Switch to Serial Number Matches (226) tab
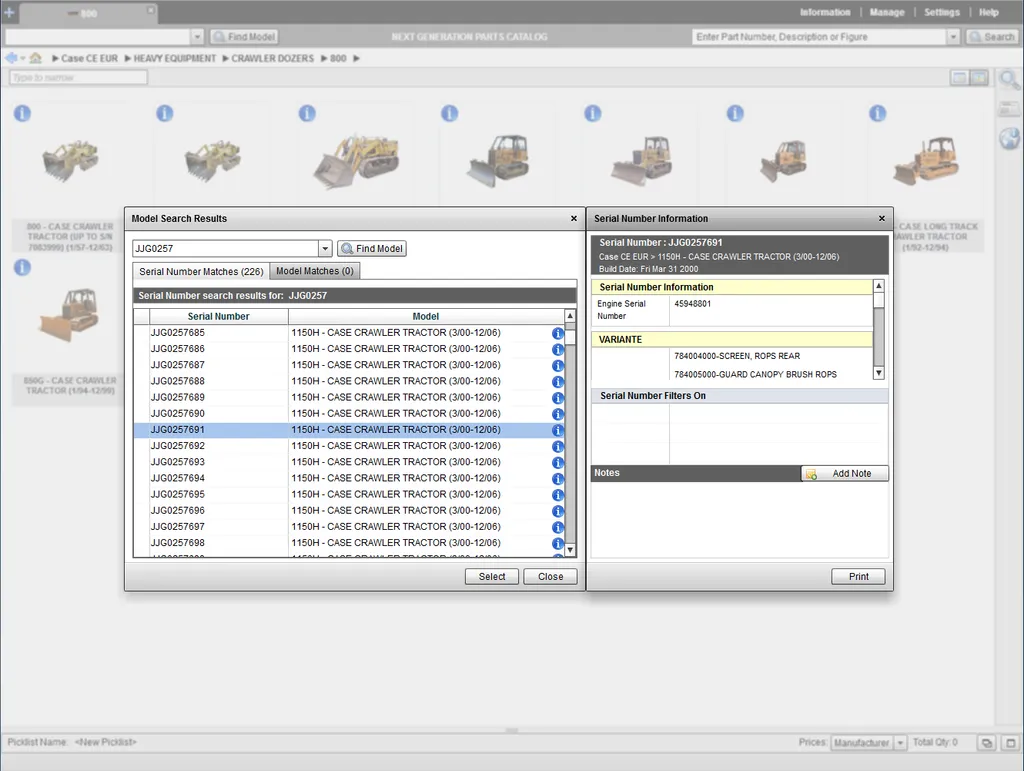Image resolution: width=1024 pixels, height=771 pixels. pos(201,272)
